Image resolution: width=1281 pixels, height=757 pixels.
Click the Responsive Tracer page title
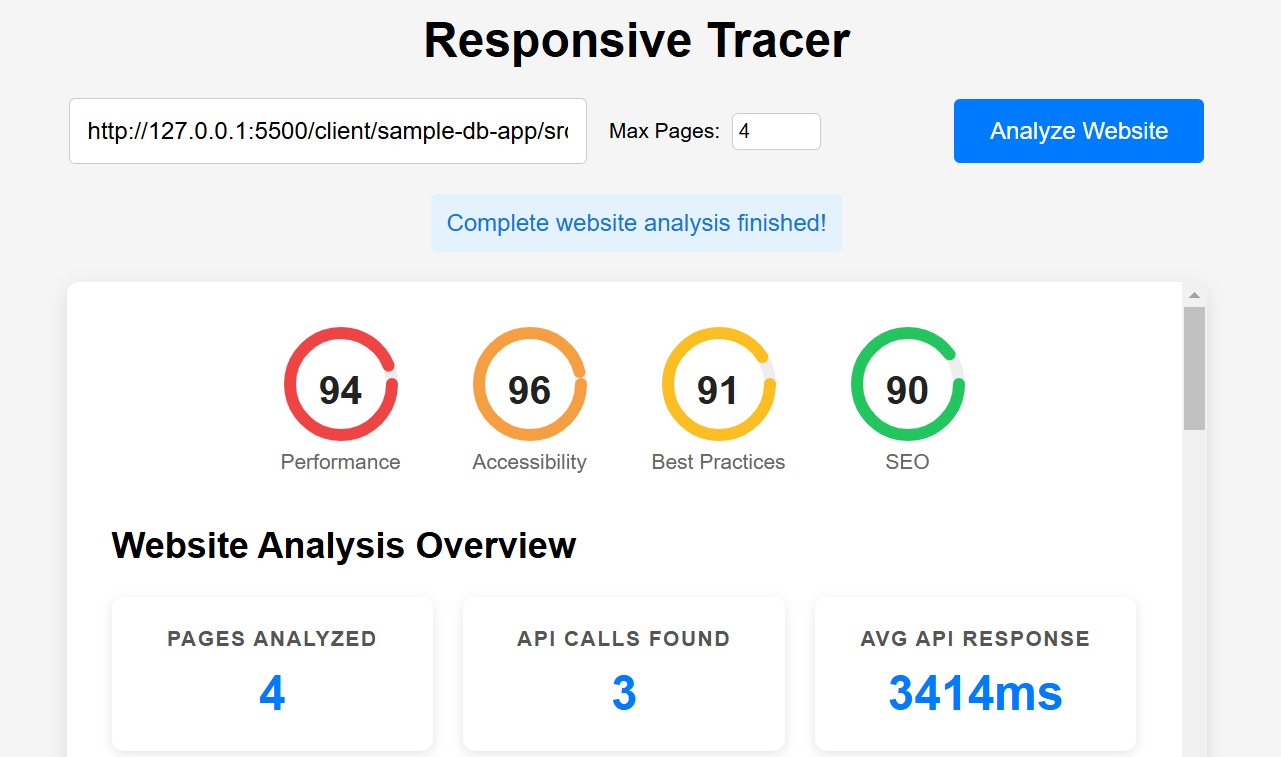pos(637,41)
